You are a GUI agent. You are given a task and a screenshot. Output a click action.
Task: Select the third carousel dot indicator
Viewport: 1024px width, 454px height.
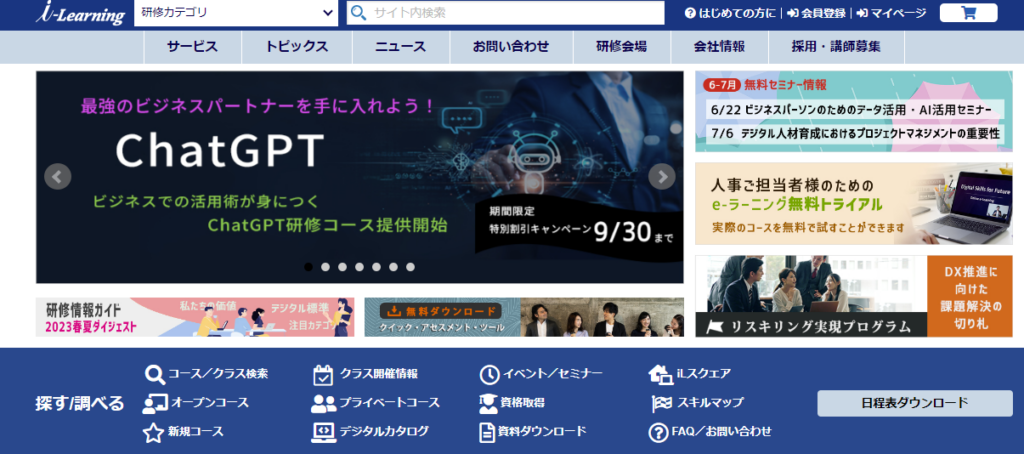tap(342, 267)
